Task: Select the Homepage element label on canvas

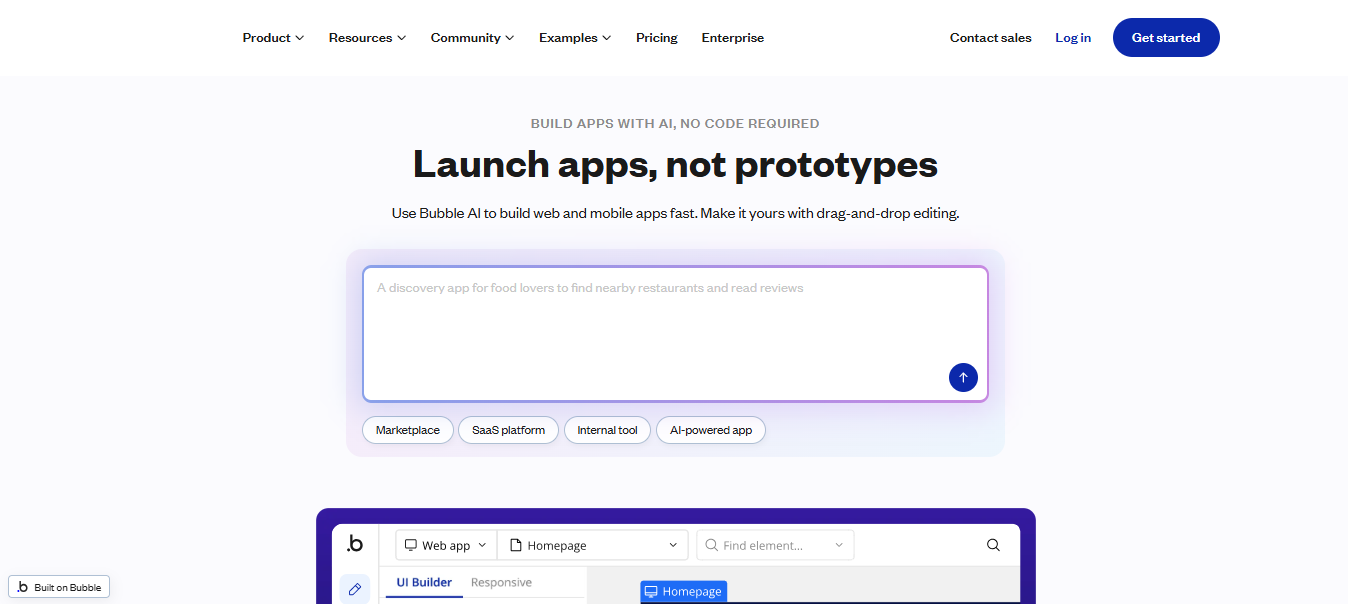Action: 684,592
